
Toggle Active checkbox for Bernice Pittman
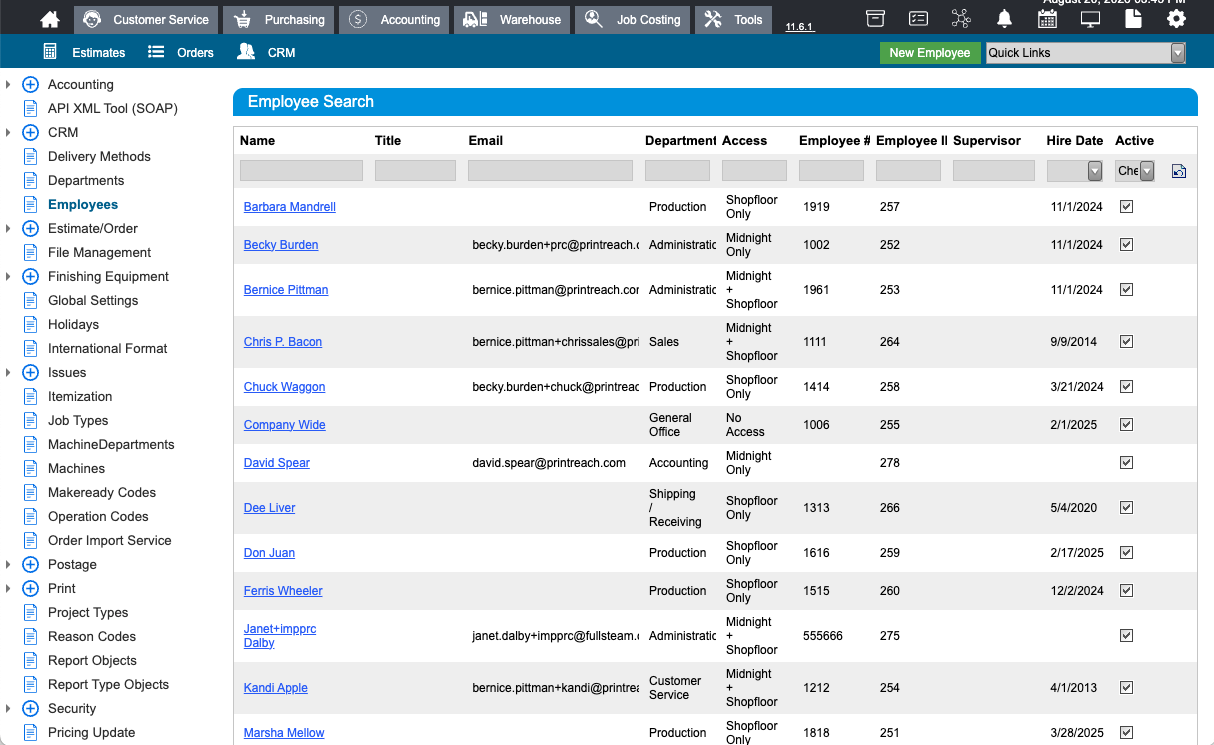coord(1126,289)
